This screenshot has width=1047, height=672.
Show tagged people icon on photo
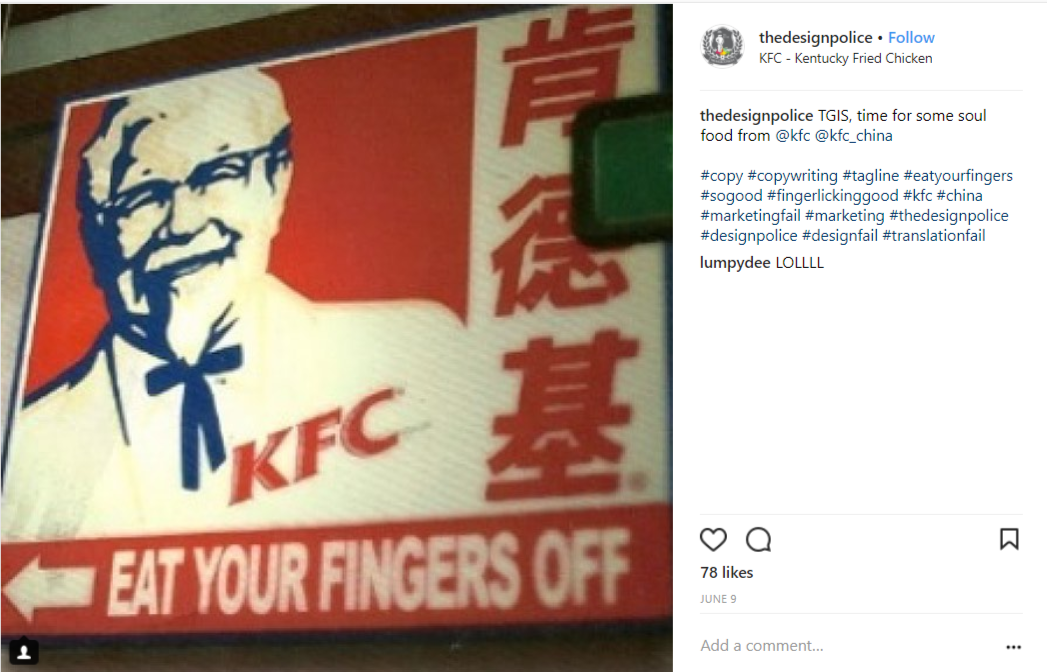tap(24, 651)
